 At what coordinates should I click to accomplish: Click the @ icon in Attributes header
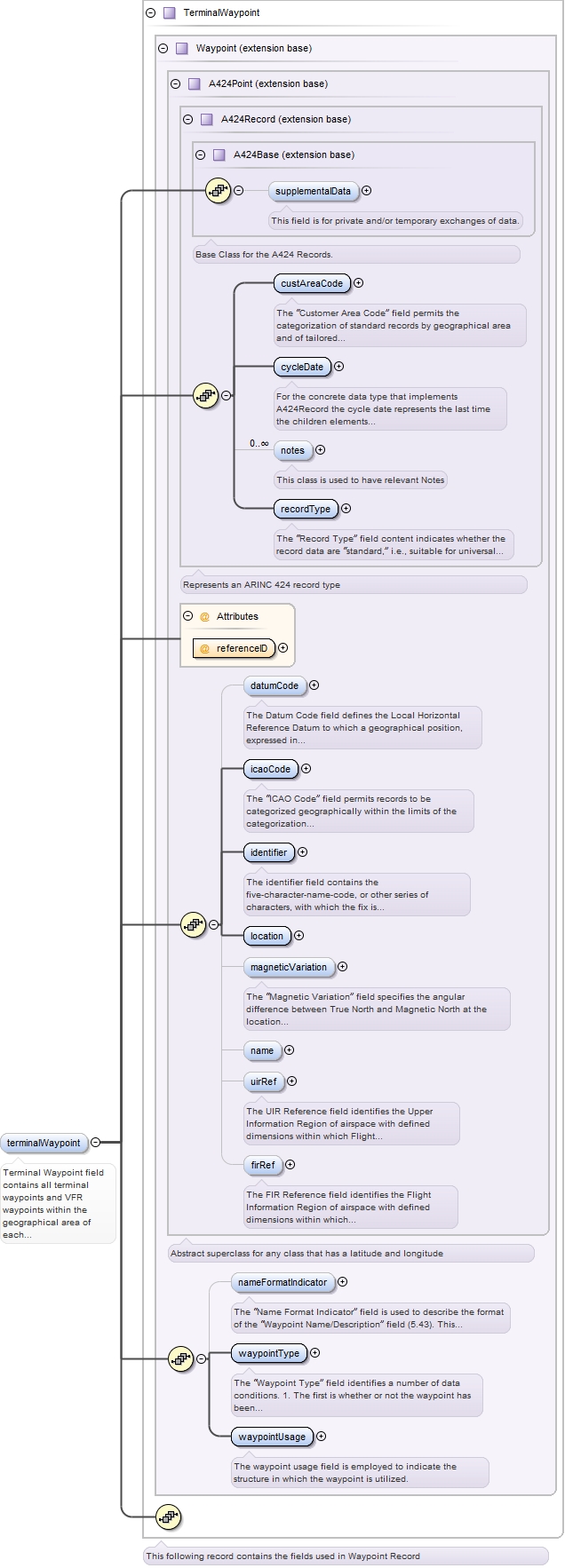pos(204,616)
